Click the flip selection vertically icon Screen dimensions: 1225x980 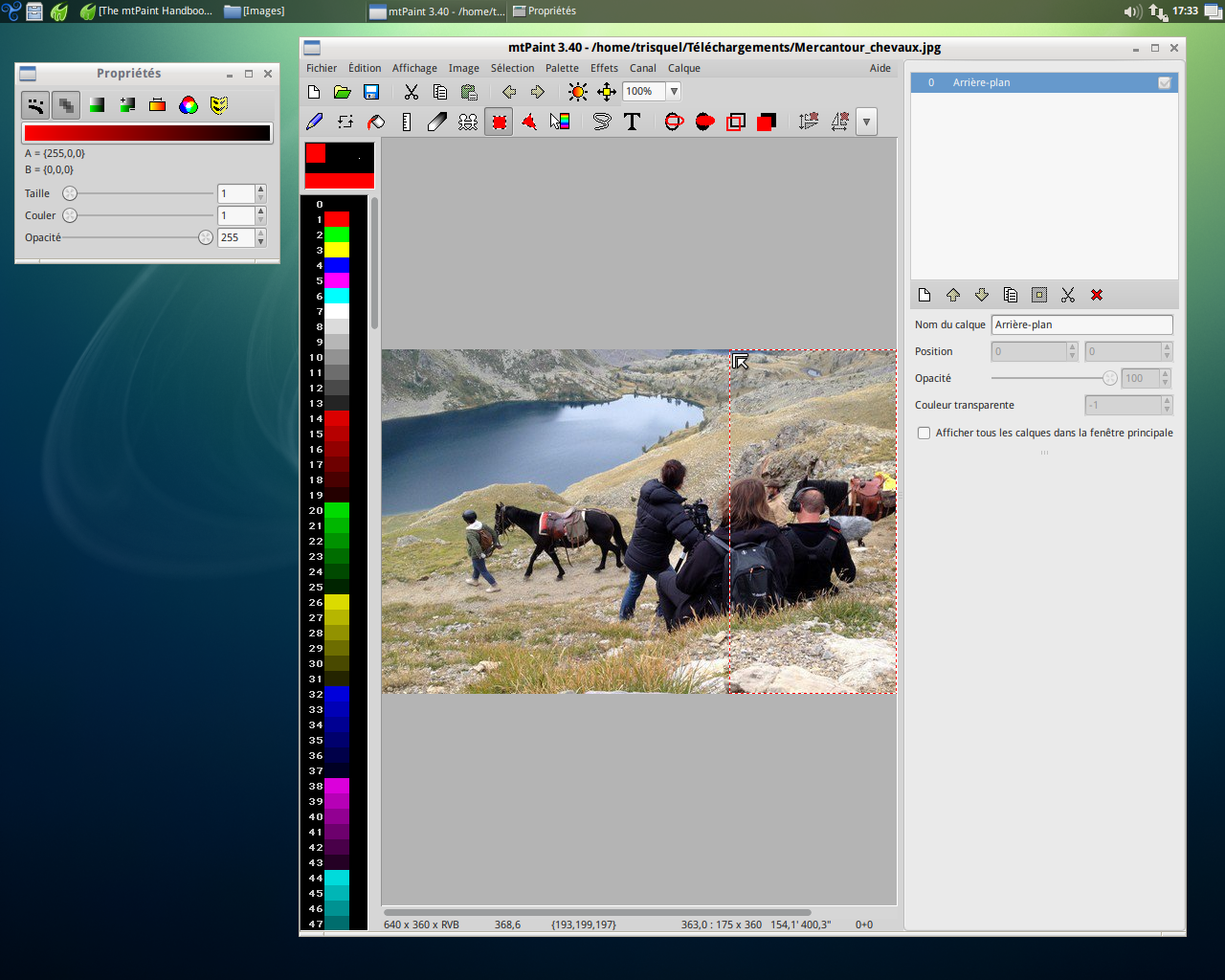[809, 122]
